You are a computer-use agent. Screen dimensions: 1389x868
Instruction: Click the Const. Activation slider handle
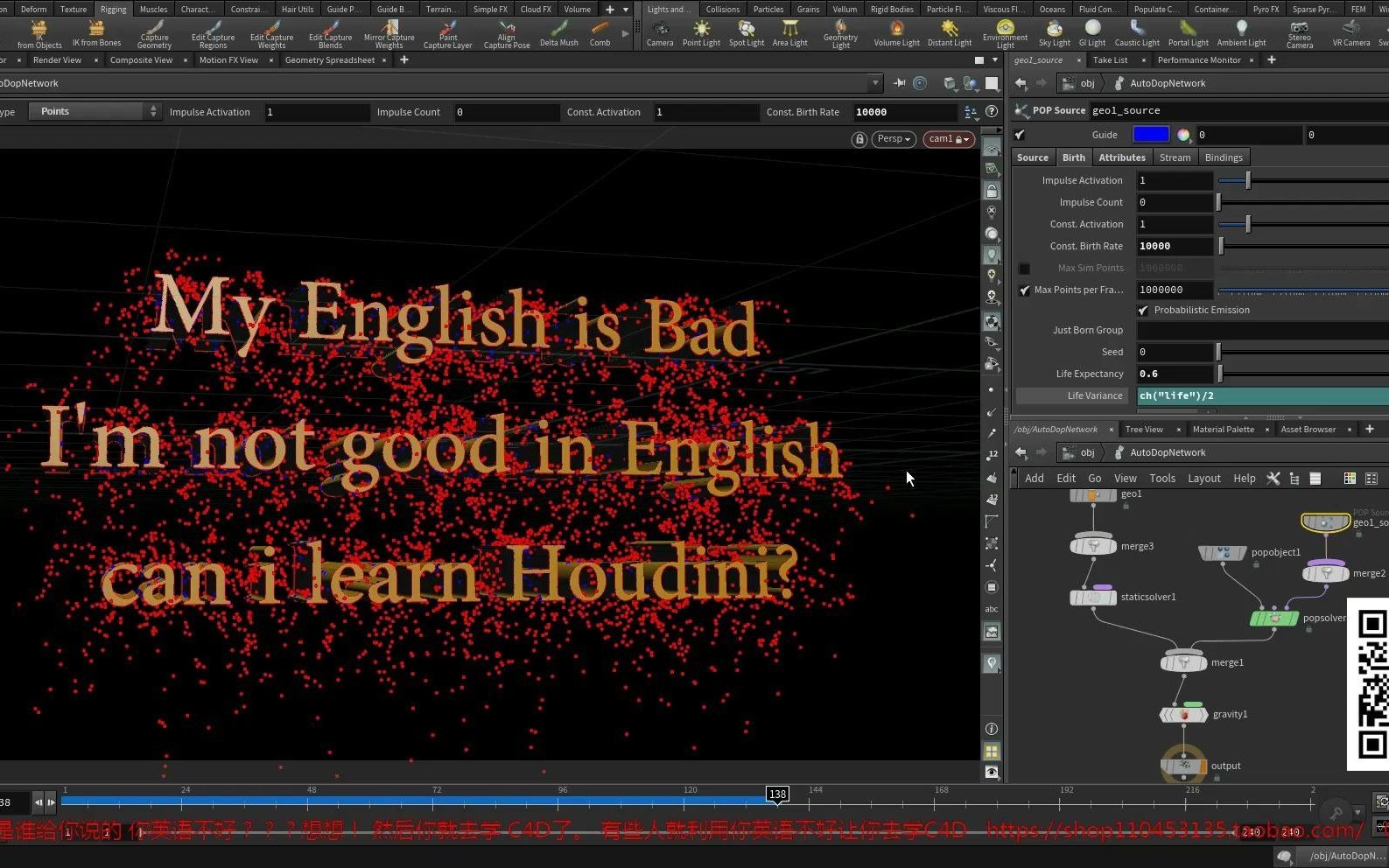(x=1248, y=225)
